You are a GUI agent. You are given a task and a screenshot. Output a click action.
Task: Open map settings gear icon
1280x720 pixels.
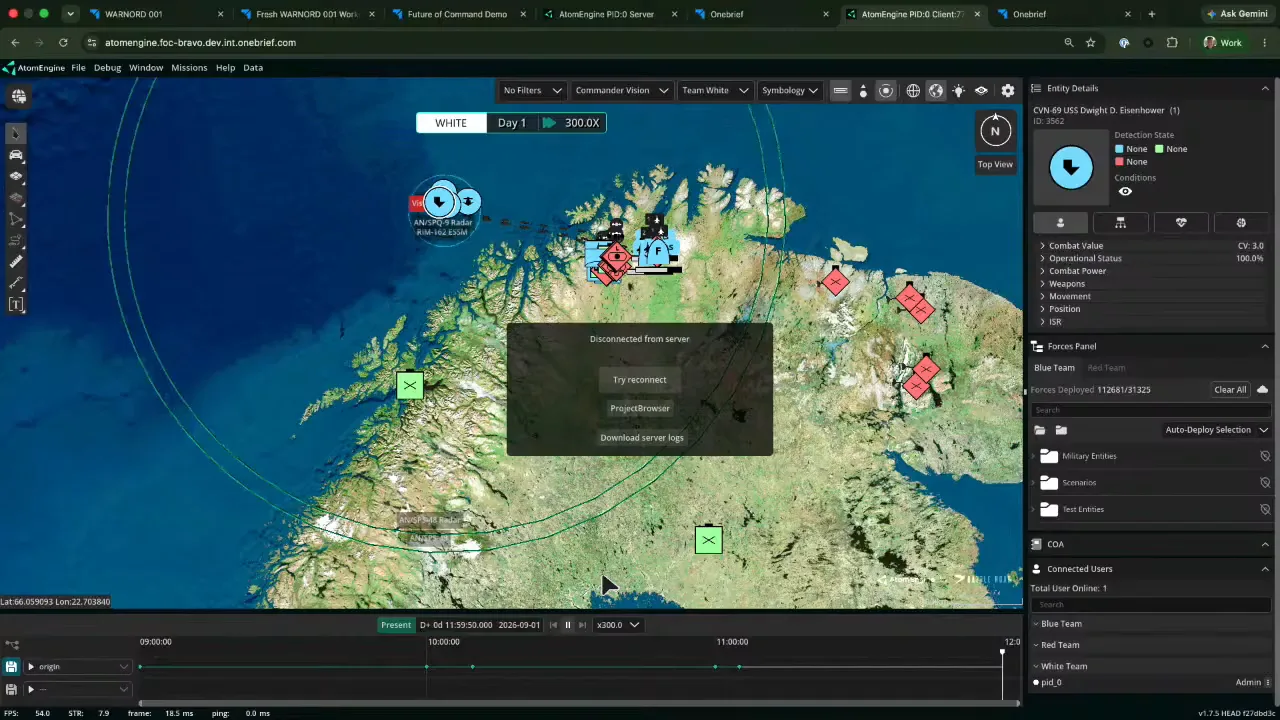point(1008,90)
